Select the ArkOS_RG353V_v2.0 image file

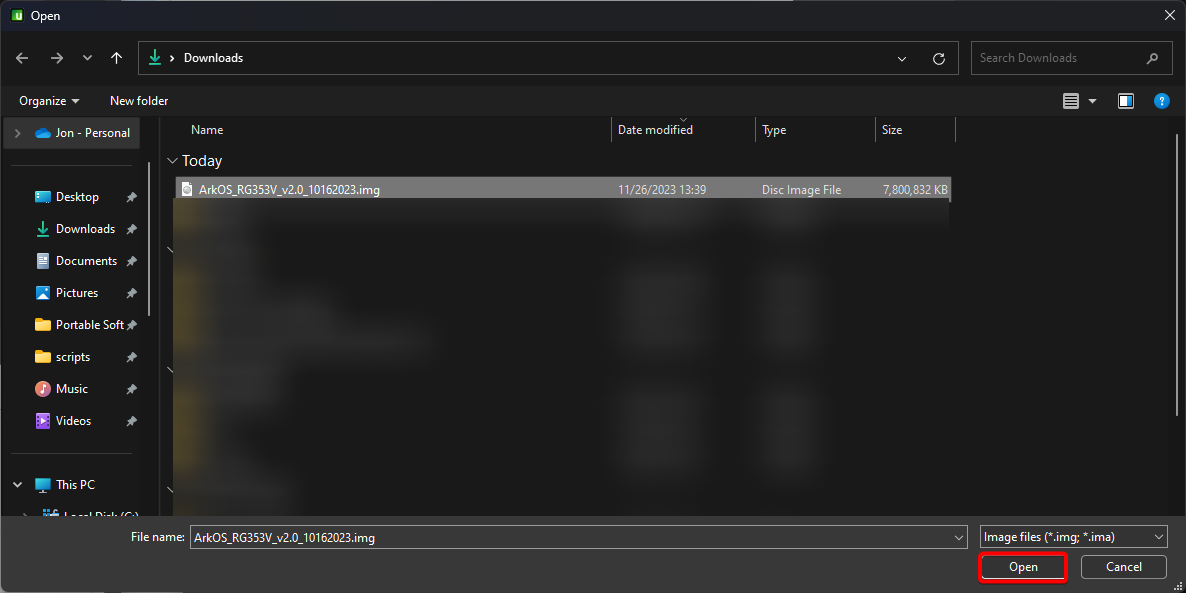coord(289,189)
